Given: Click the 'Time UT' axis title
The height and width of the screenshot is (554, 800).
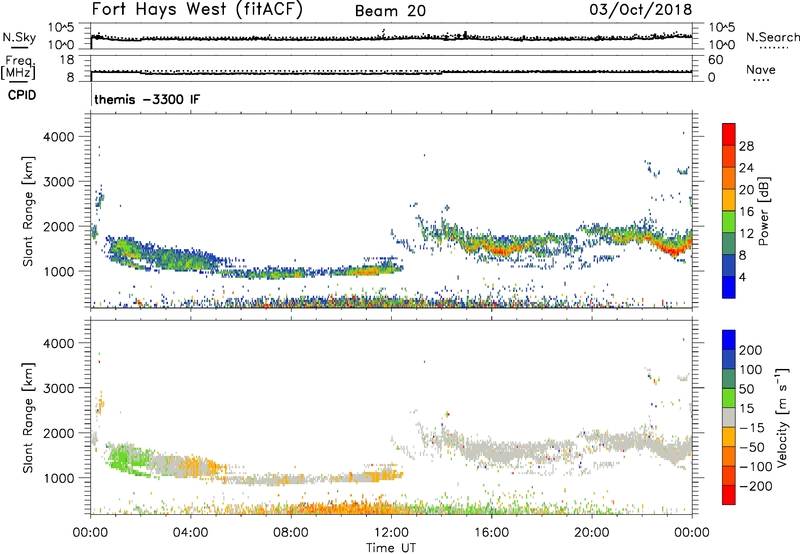Looking at the screenshot, I should [391, 548].
